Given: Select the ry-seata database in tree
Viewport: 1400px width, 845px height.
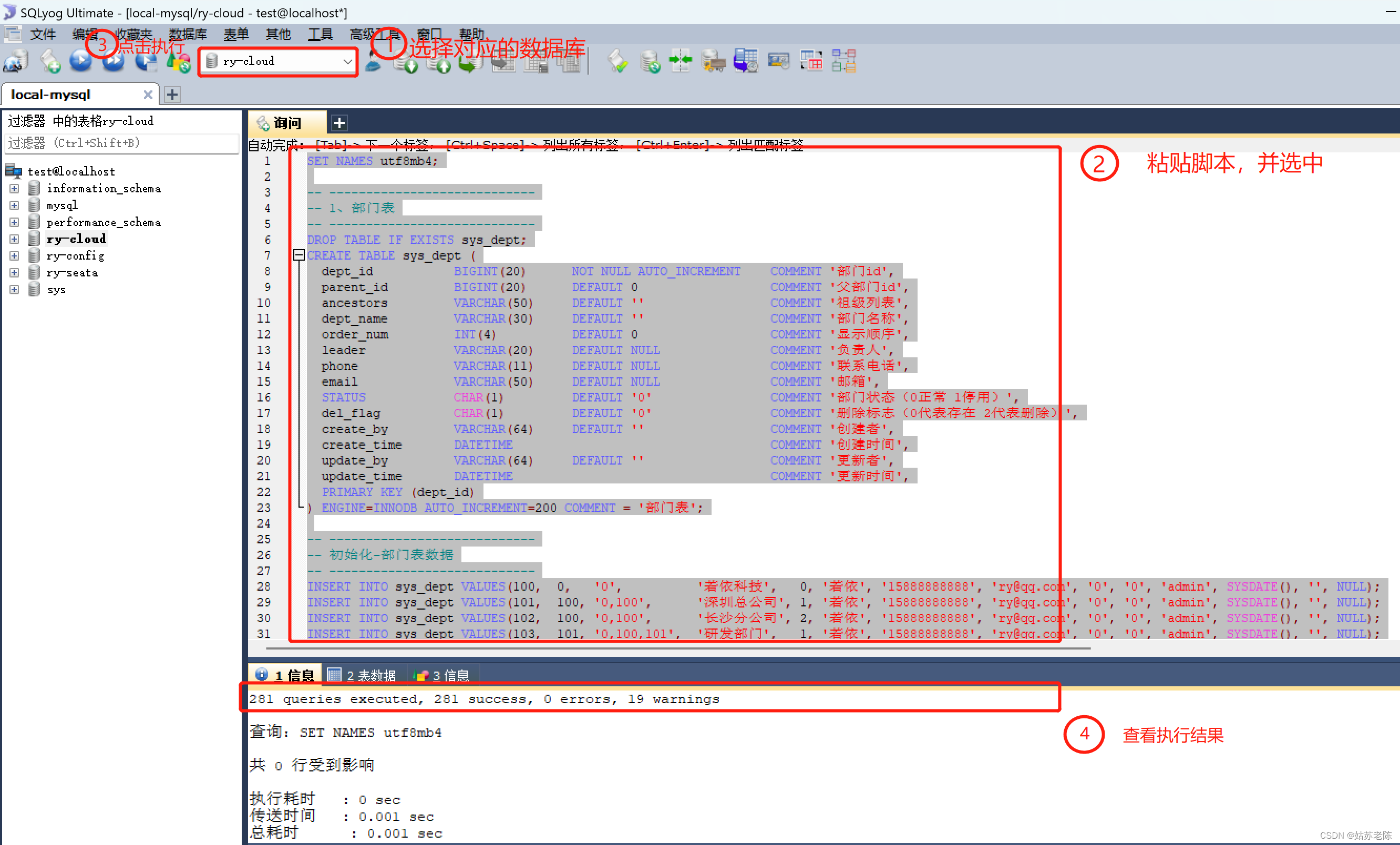Looking at the screenshot, I should [72, 273].
